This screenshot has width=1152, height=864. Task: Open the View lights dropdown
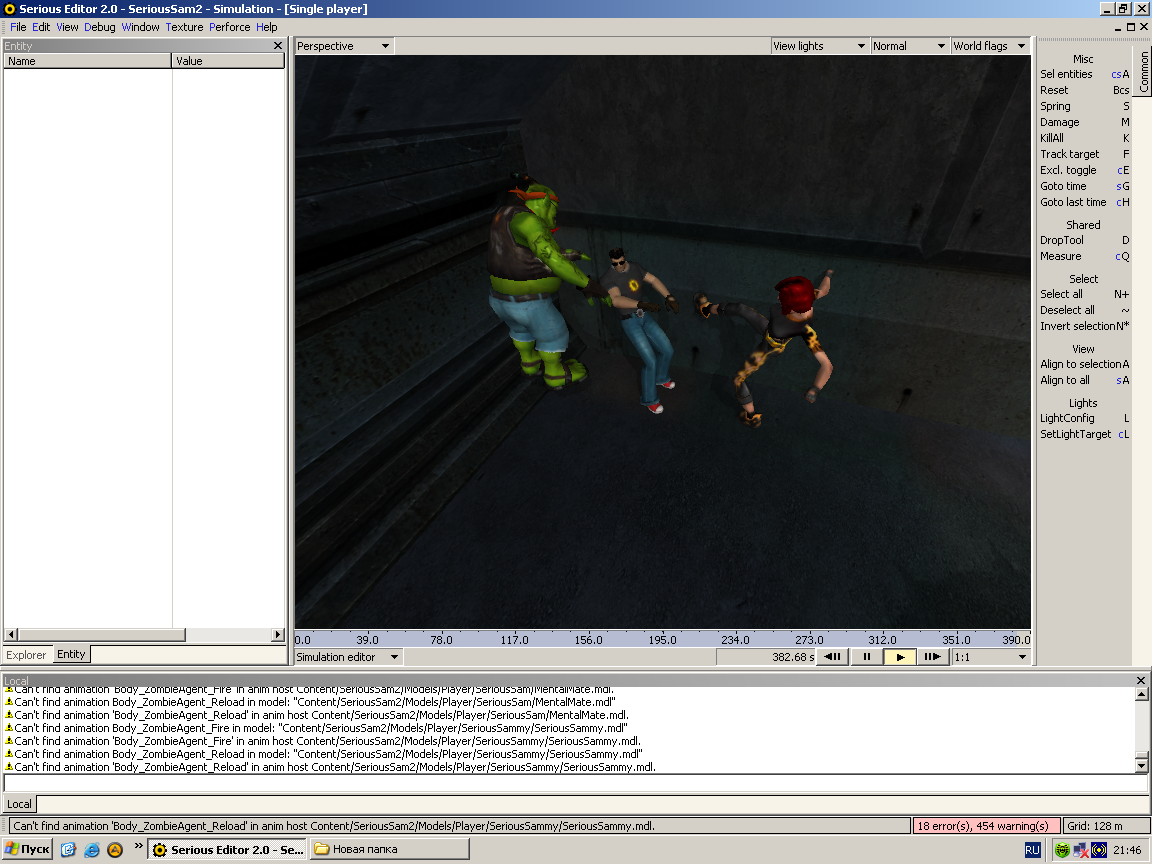pyautogui.click(x=820, y=46)
